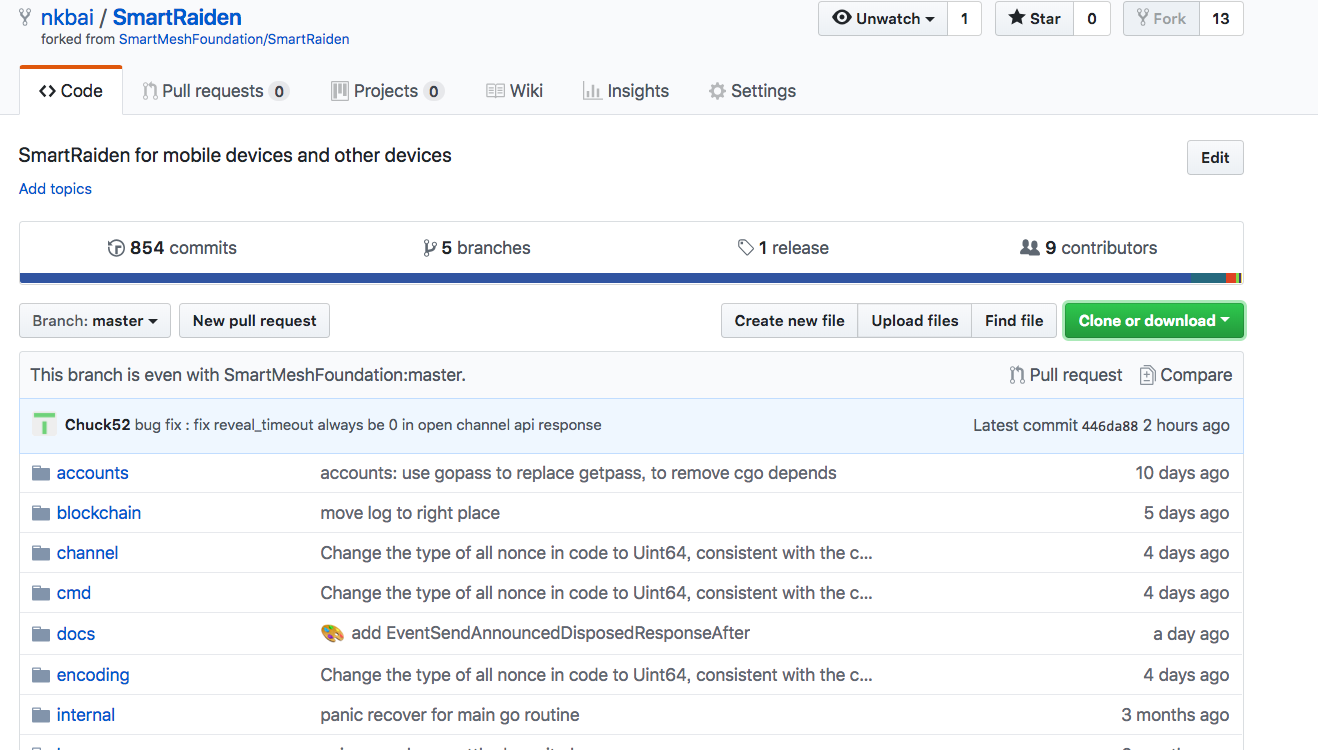Click the docs folder icon
The height and width of the screenshot is (750, 1318).
41,634
